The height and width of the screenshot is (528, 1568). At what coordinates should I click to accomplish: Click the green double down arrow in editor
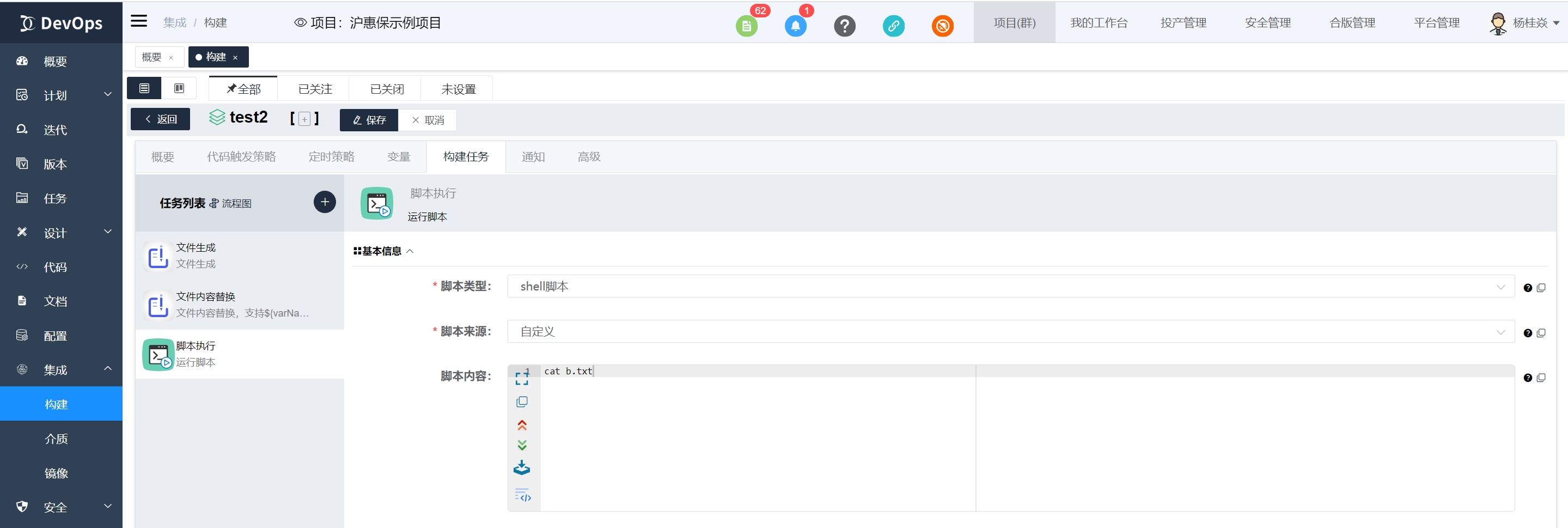522,445
